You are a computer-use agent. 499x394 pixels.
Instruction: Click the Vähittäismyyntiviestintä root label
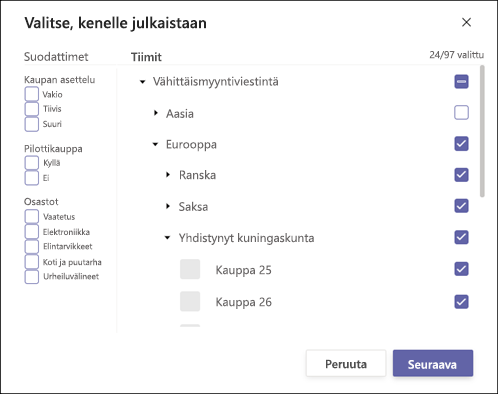click(216, 82)
